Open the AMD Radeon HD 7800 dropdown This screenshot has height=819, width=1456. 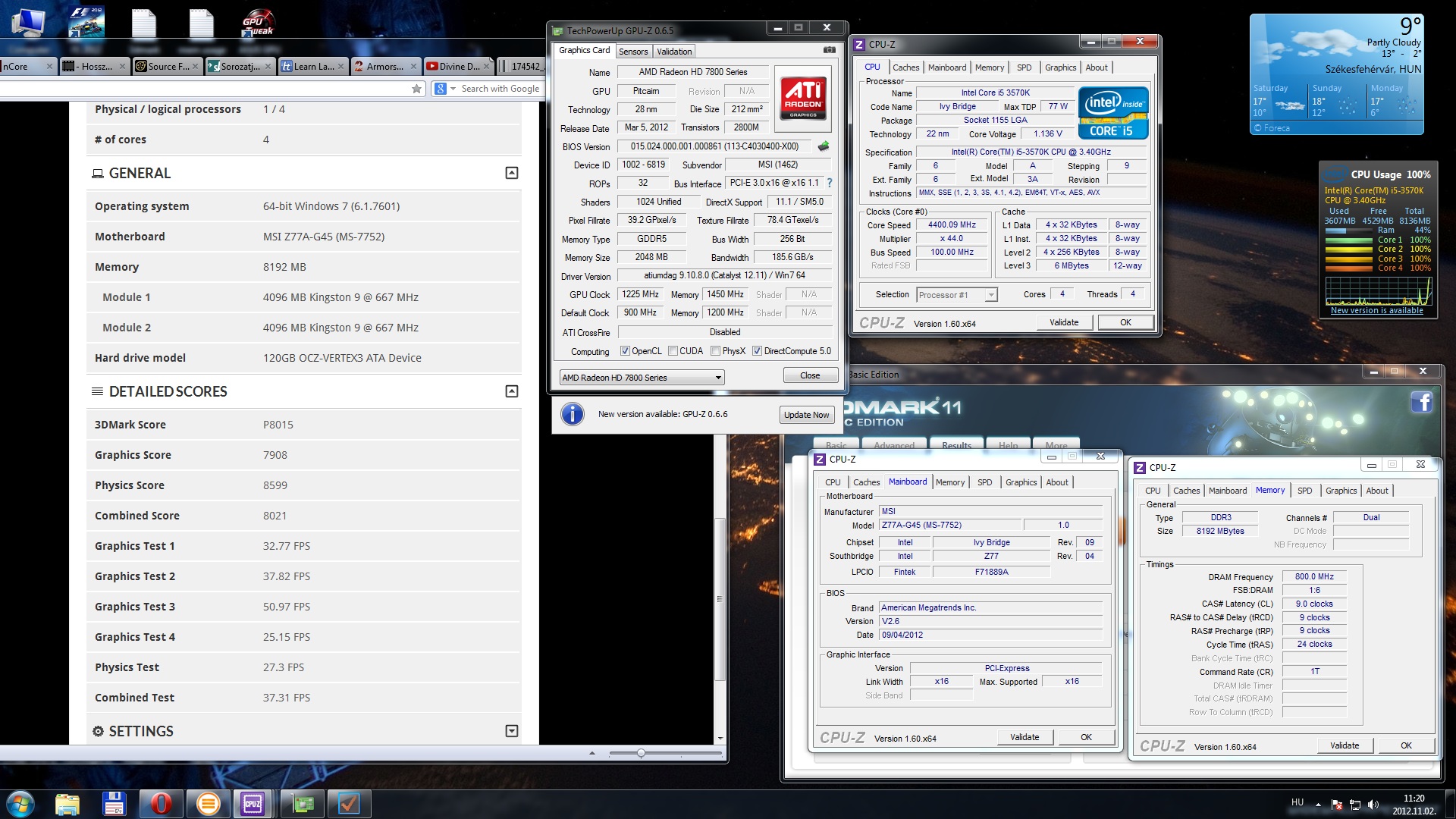point(717,378)
